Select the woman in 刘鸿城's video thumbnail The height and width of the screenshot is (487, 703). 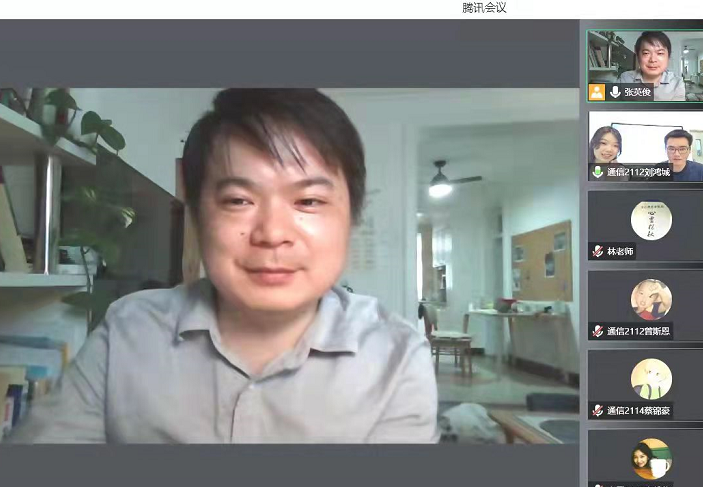pos(606,145)
